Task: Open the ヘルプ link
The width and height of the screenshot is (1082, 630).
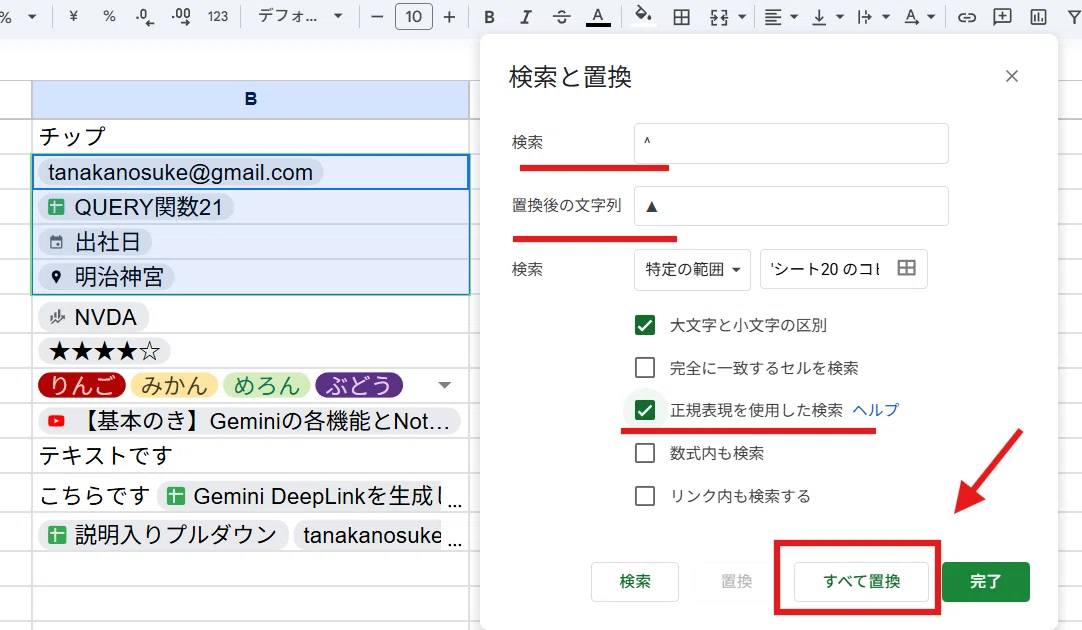Action: 876,411
